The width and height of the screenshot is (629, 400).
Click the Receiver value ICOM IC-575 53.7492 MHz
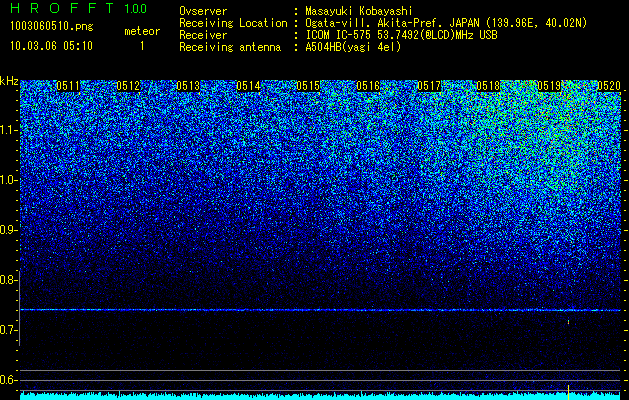(402, 35)
